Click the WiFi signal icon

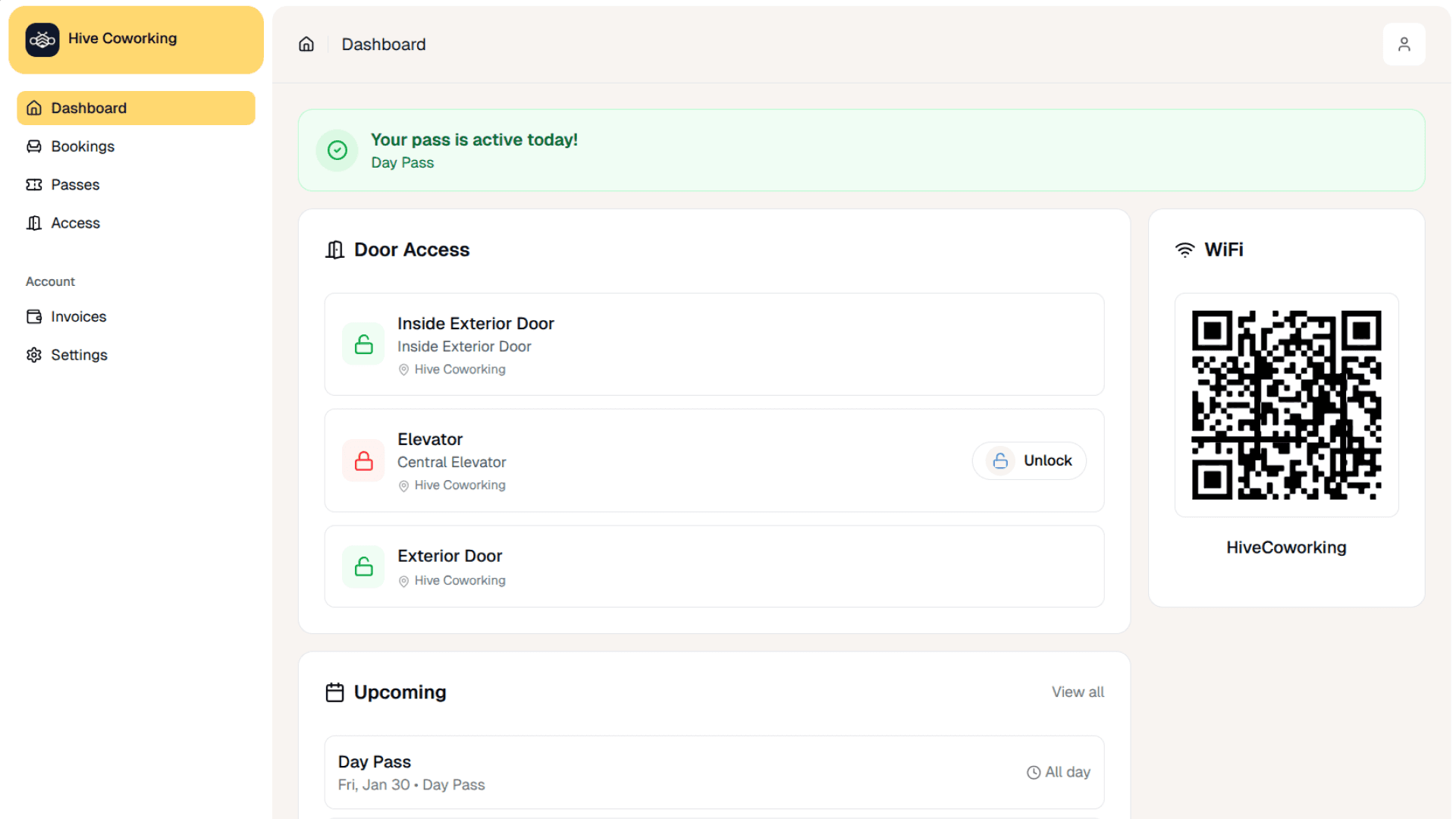[1185, 250]
